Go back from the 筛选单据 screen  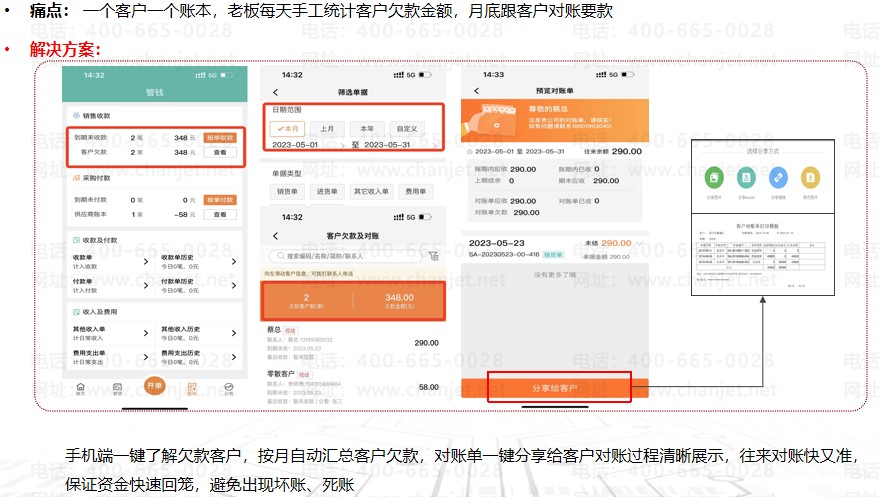[275, 92]
